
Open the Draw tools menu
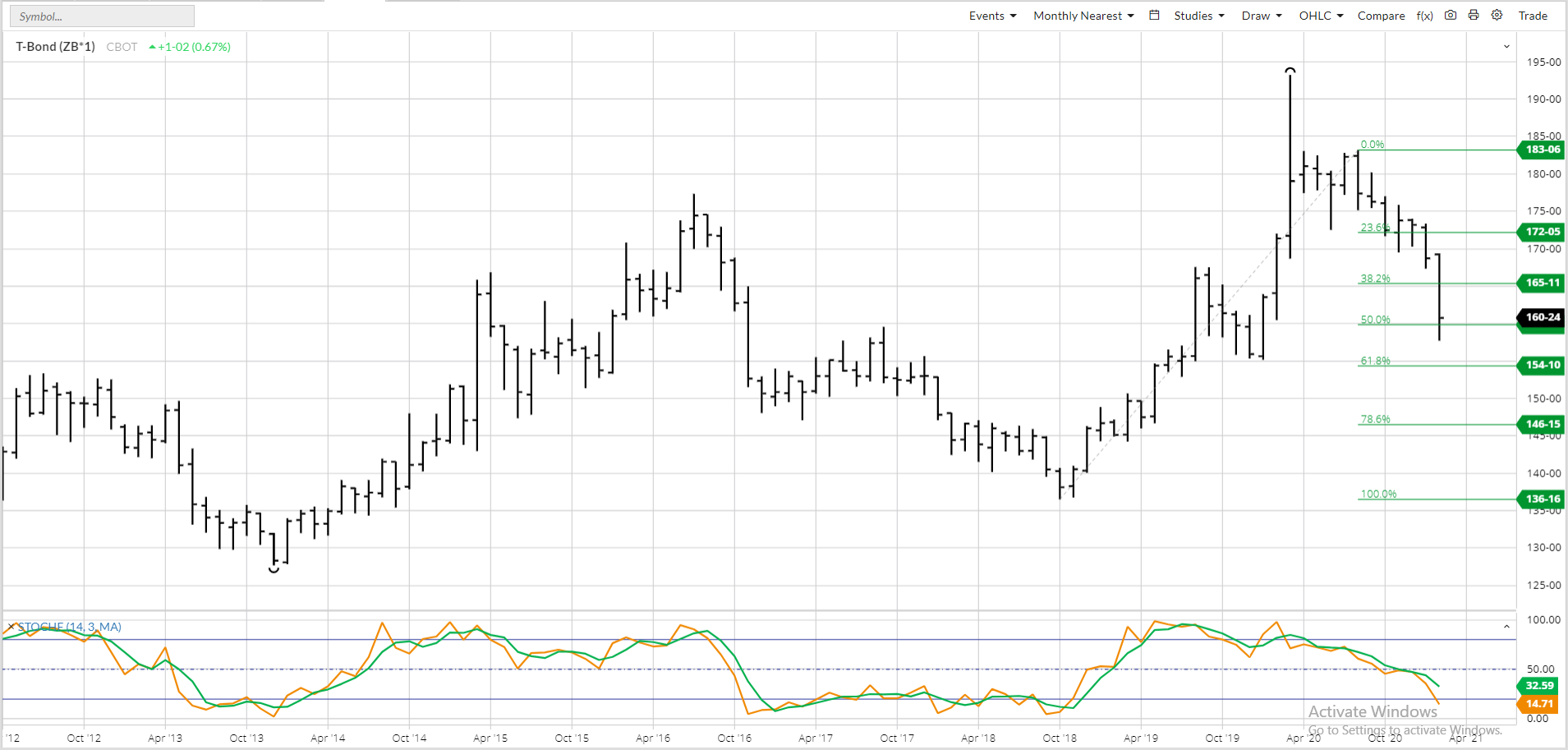click(x=1261, y=16)
